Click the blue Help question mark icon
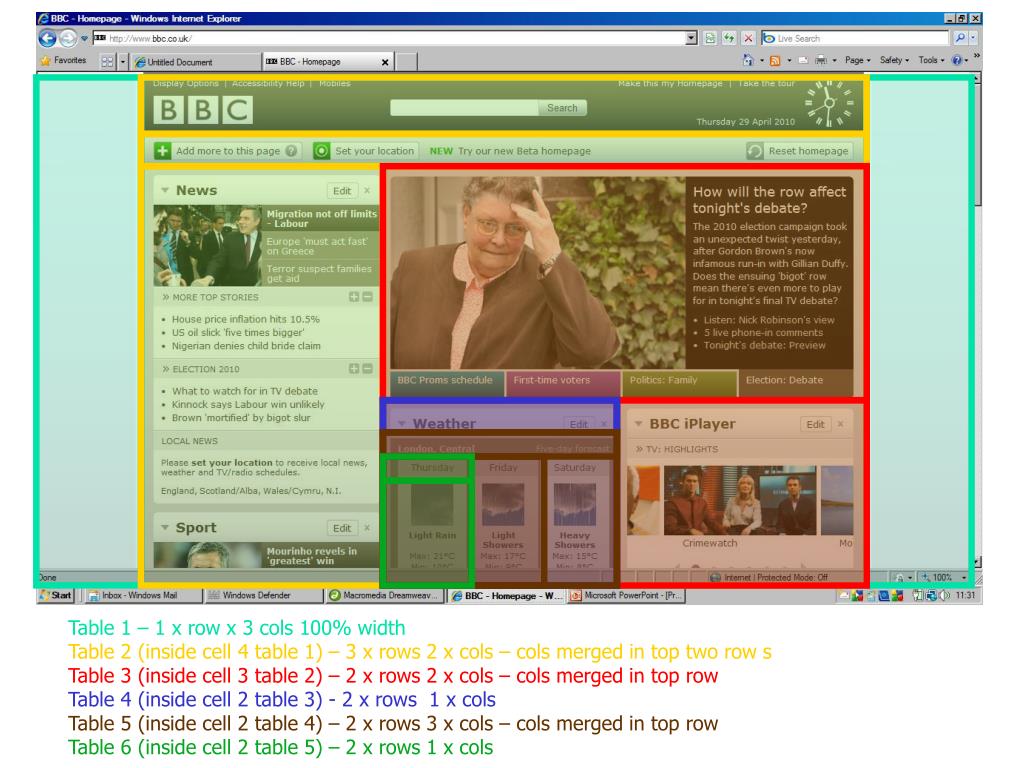The image size is (1024, 768). pos(957,60)
